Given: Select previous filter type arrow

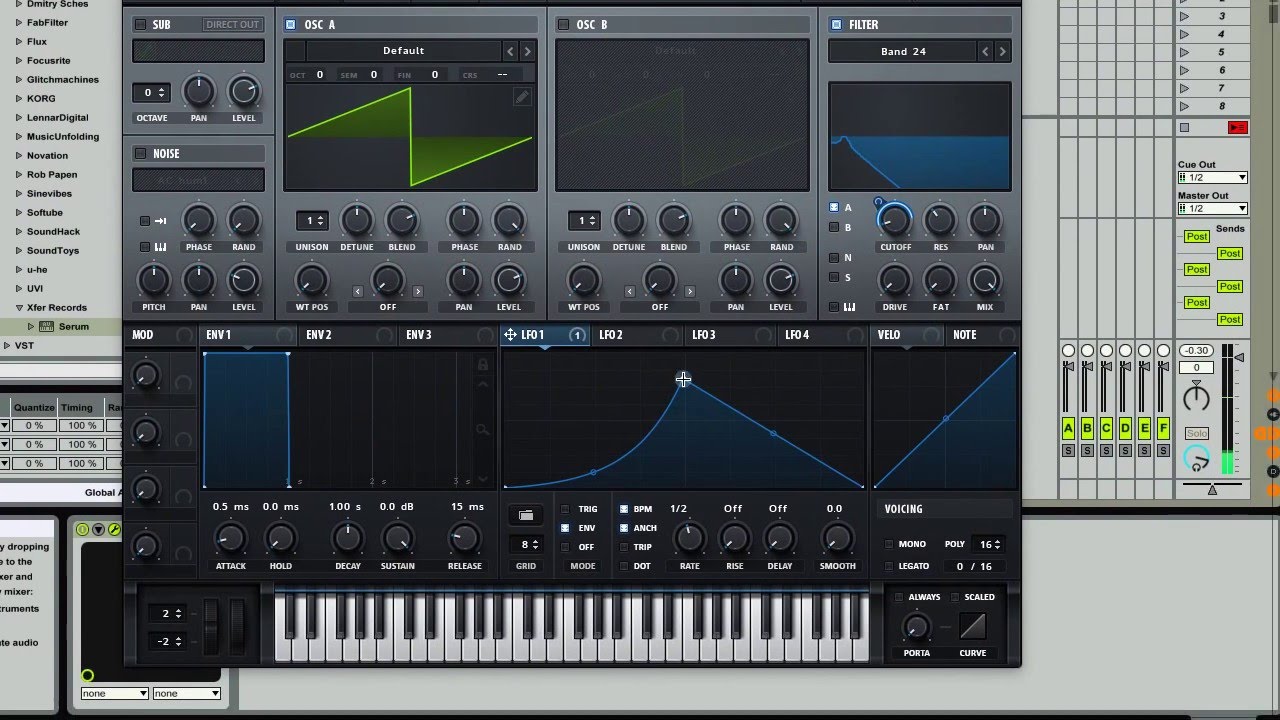Looking at the screenshot, I should (985, 51).
